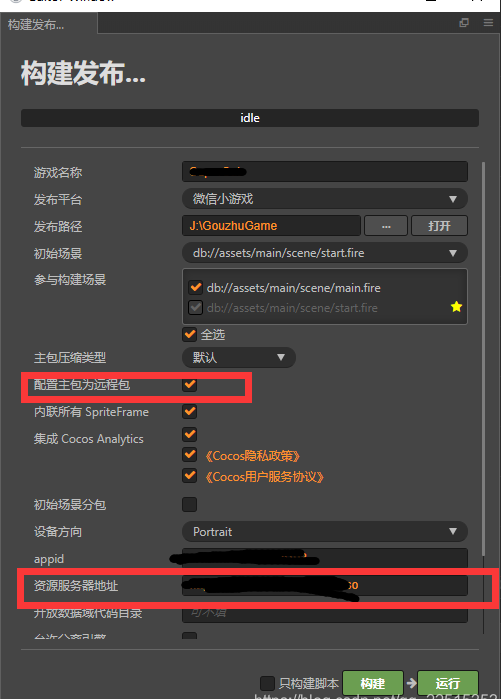Open the Cocos隐私政策 link
Screen dimensions: 501x699
(x=252, y=456)
